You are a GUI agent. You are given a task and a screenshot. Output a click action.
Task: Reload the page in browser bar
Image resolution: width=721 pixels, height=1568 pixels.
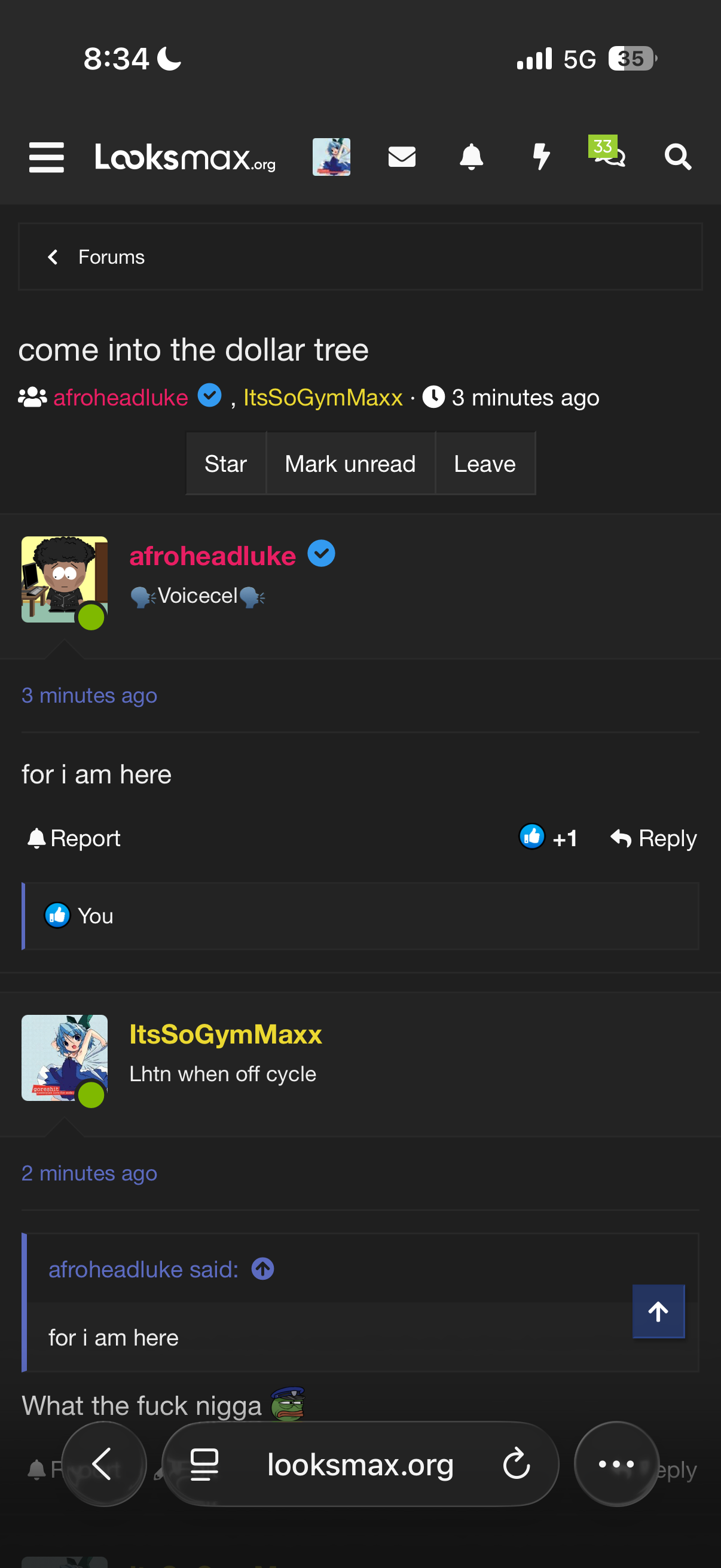pyautogui.click(x=517, y=1464)
